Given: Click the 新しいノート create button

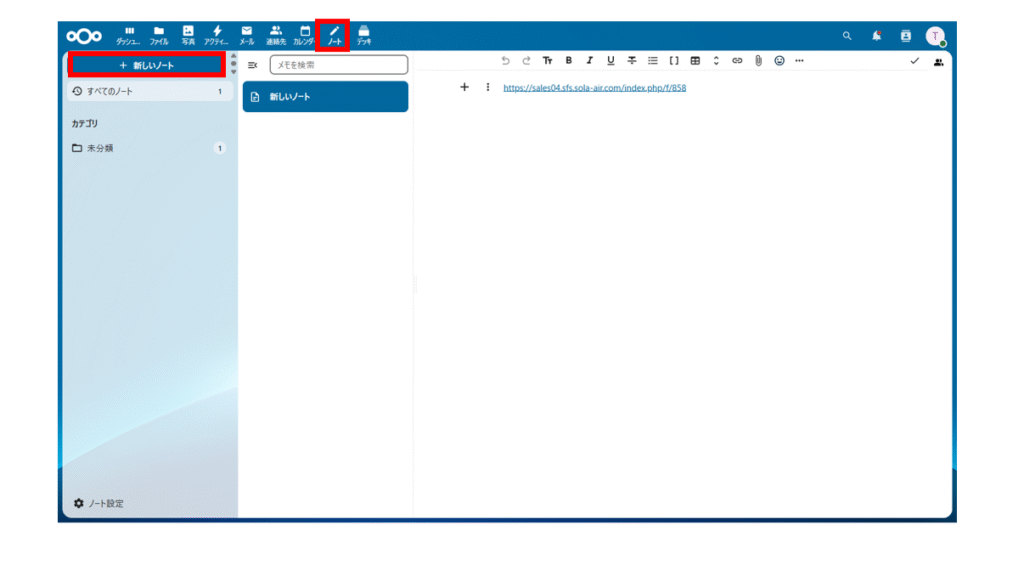Looking at the screenshot, I should click(x=146, y=65).
